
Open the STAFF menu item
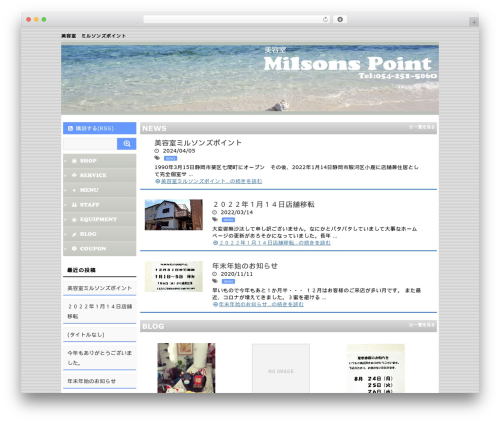pos(100,205)
